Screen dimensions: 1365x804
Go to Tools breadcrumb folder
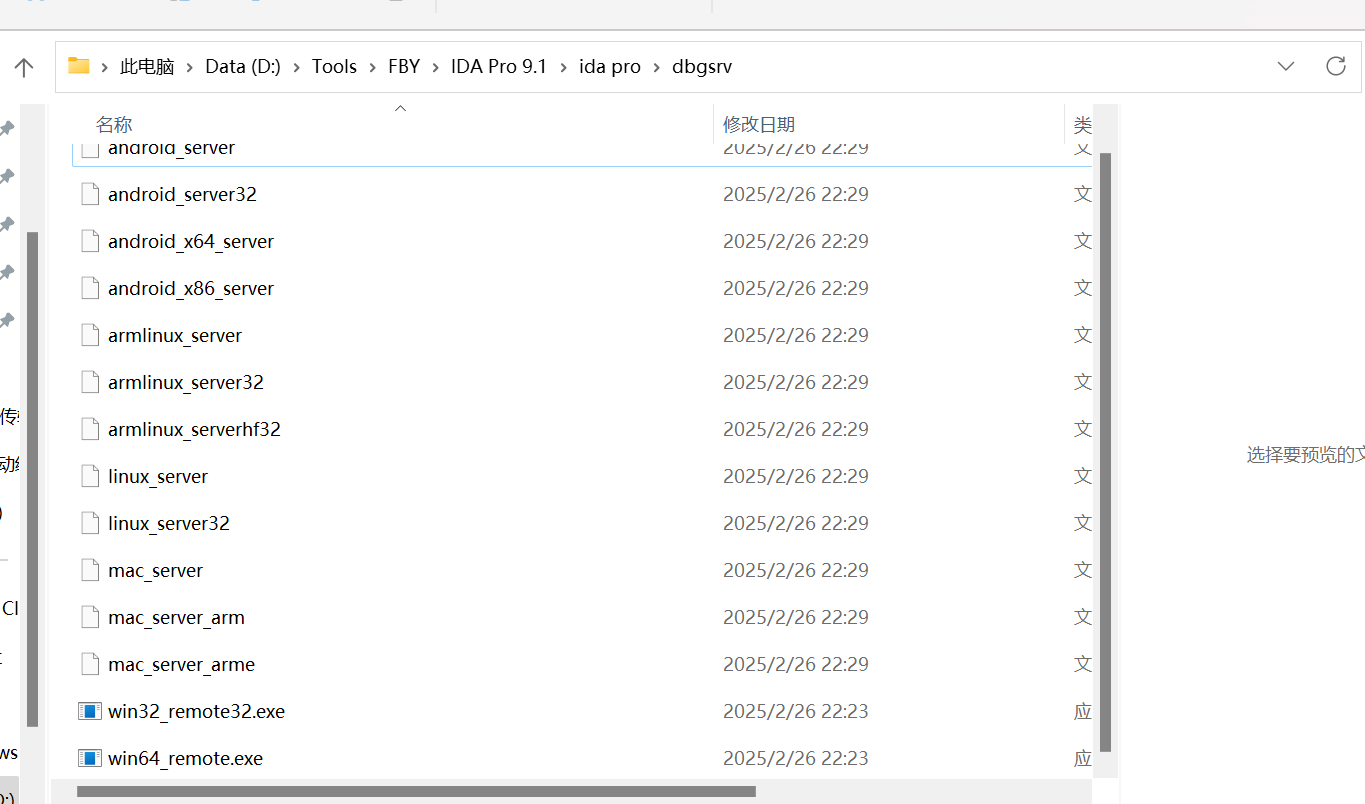click(x=334, y=67)
